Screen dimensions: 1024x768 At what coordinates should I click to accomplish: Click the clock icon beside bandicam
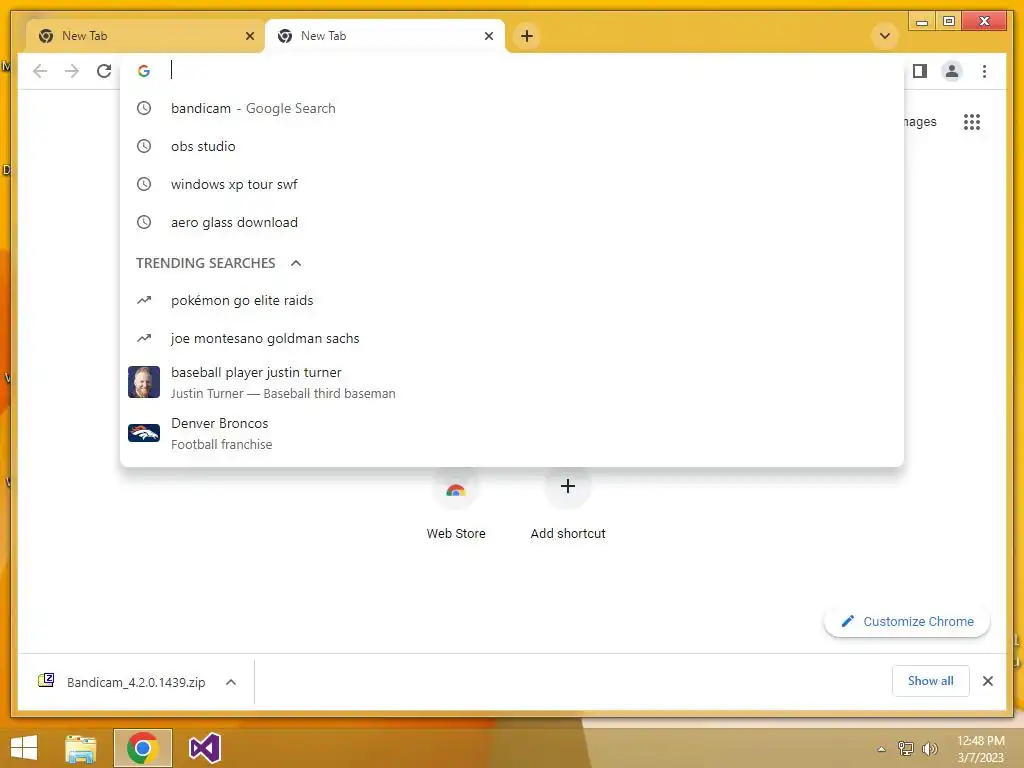coord(144,108)
